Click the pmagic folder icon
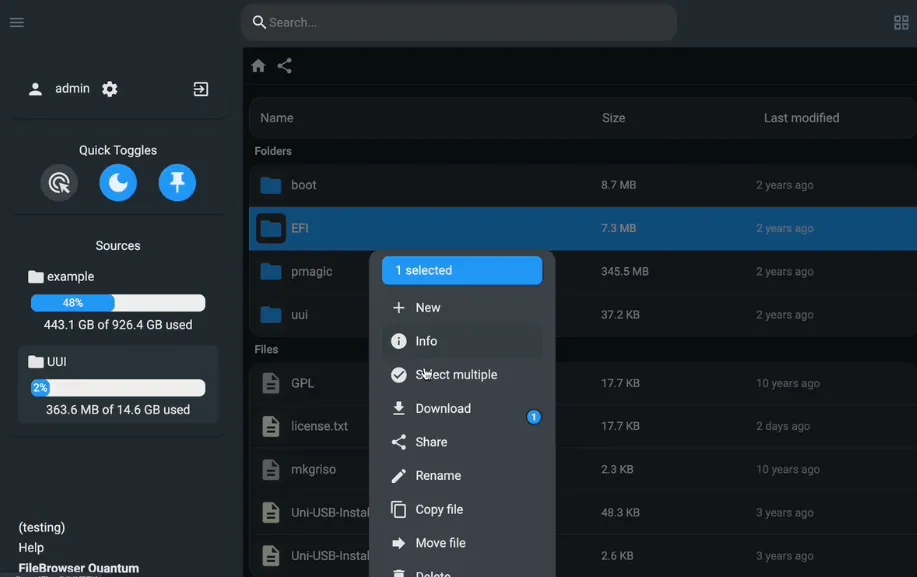 (x=271, y=271)
